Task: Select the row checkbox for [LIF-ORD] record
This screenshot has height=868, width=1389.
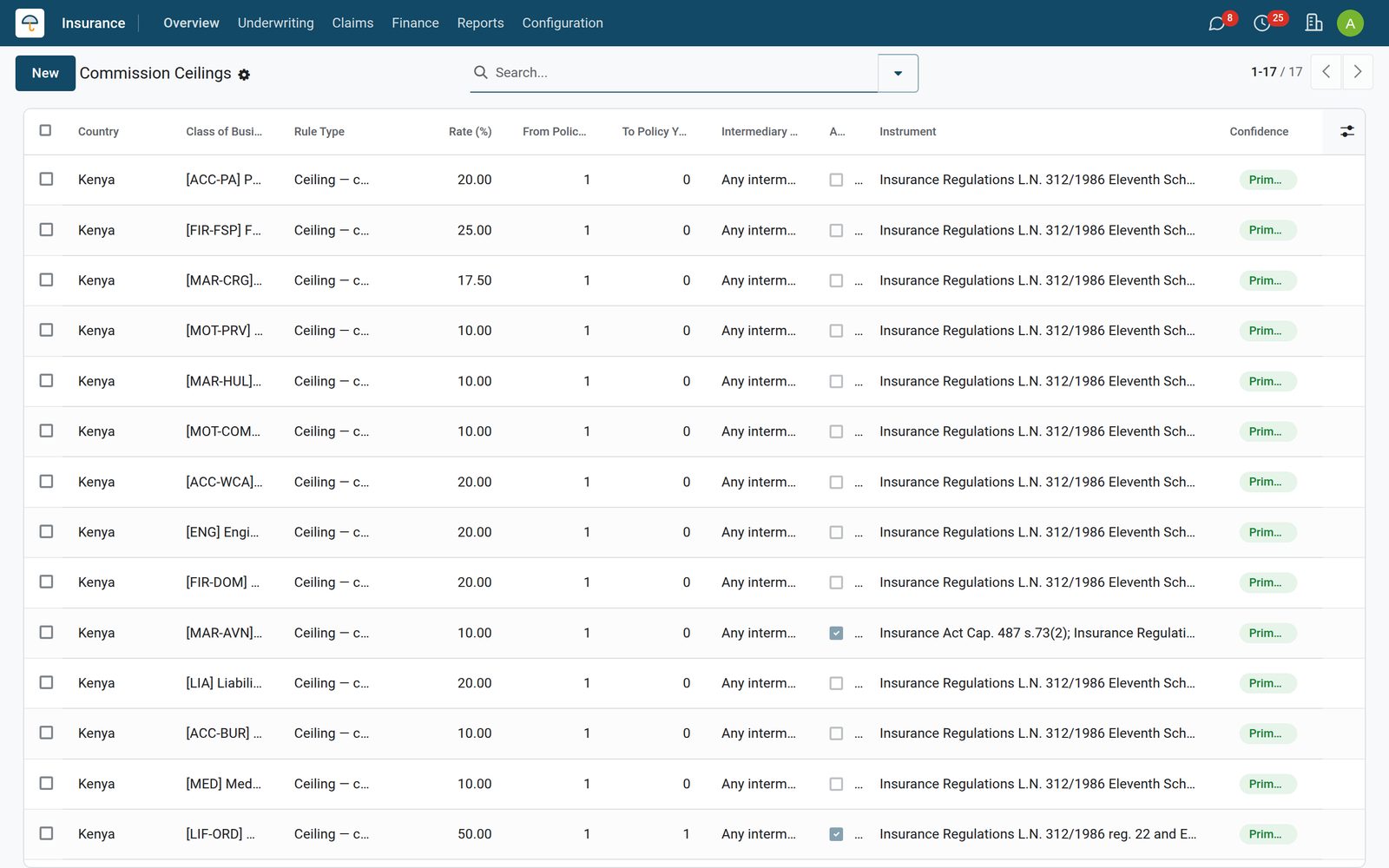Action: click(46, 833)
